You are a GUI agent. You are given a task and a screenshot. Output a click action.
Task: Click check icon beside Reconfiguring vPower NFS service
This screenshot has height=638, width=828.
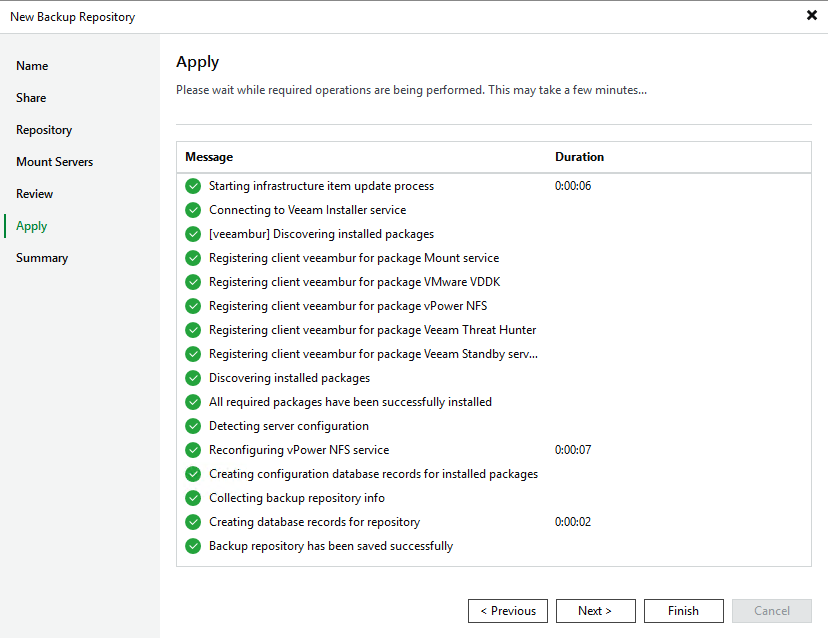coord(193,450)
